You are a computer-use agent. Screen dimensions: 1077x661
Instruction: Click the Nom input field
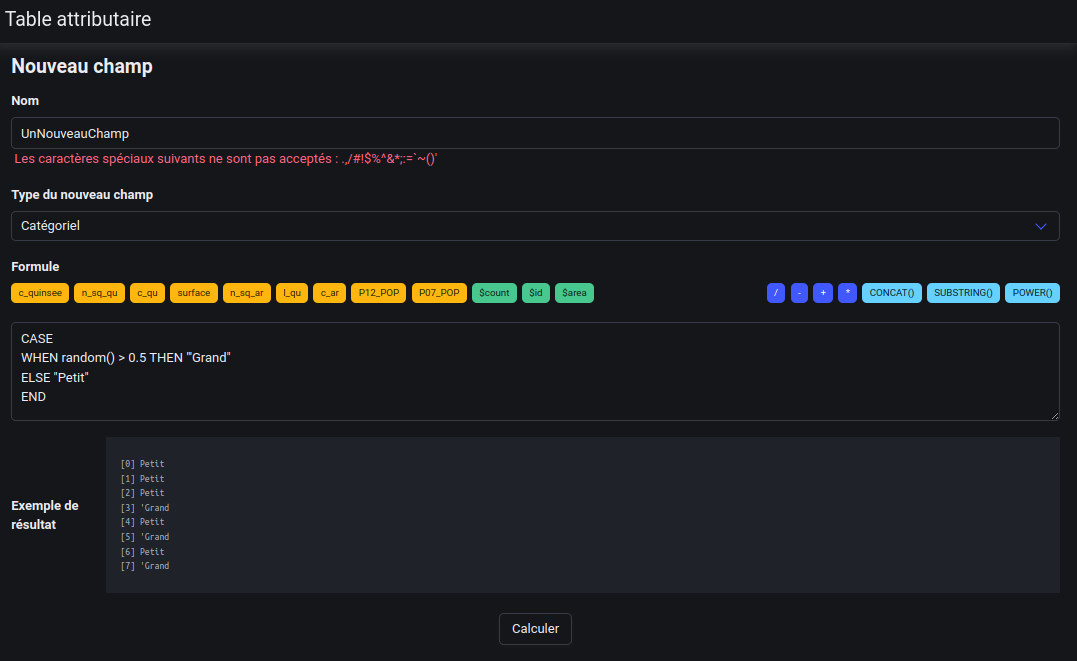tap(535, 133)
